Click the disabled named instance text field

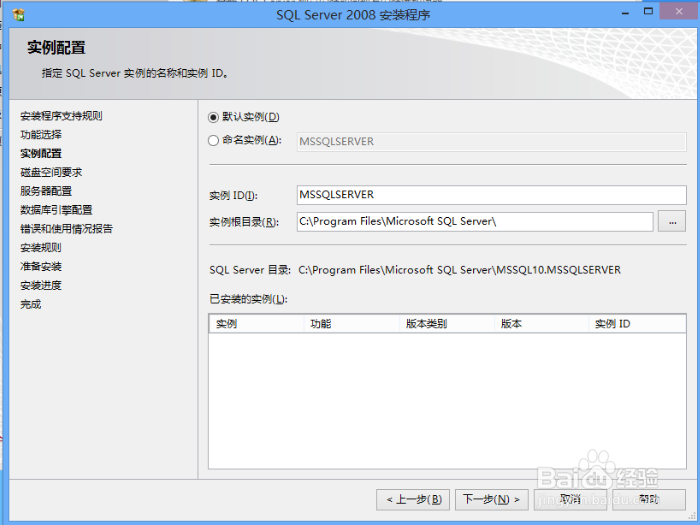point(492,142)
